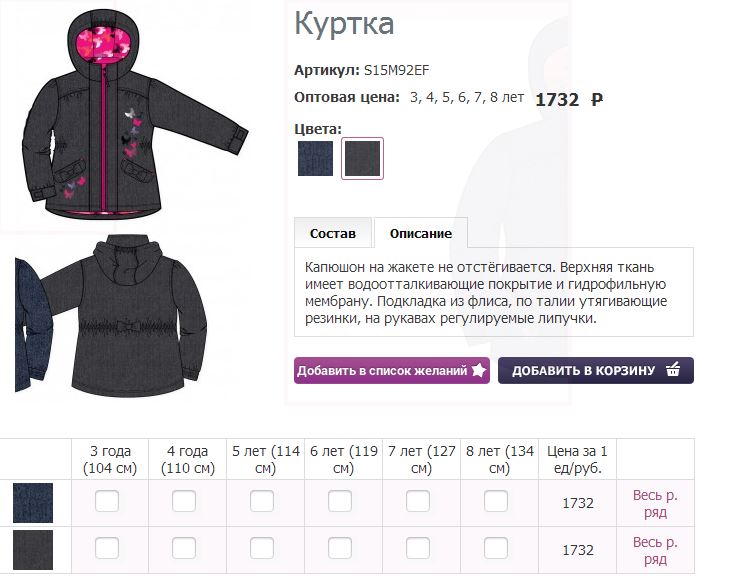This screenshot has height=583, width=753.
Task: Select the navy blue color swatch
Action: tap(315, 158)
